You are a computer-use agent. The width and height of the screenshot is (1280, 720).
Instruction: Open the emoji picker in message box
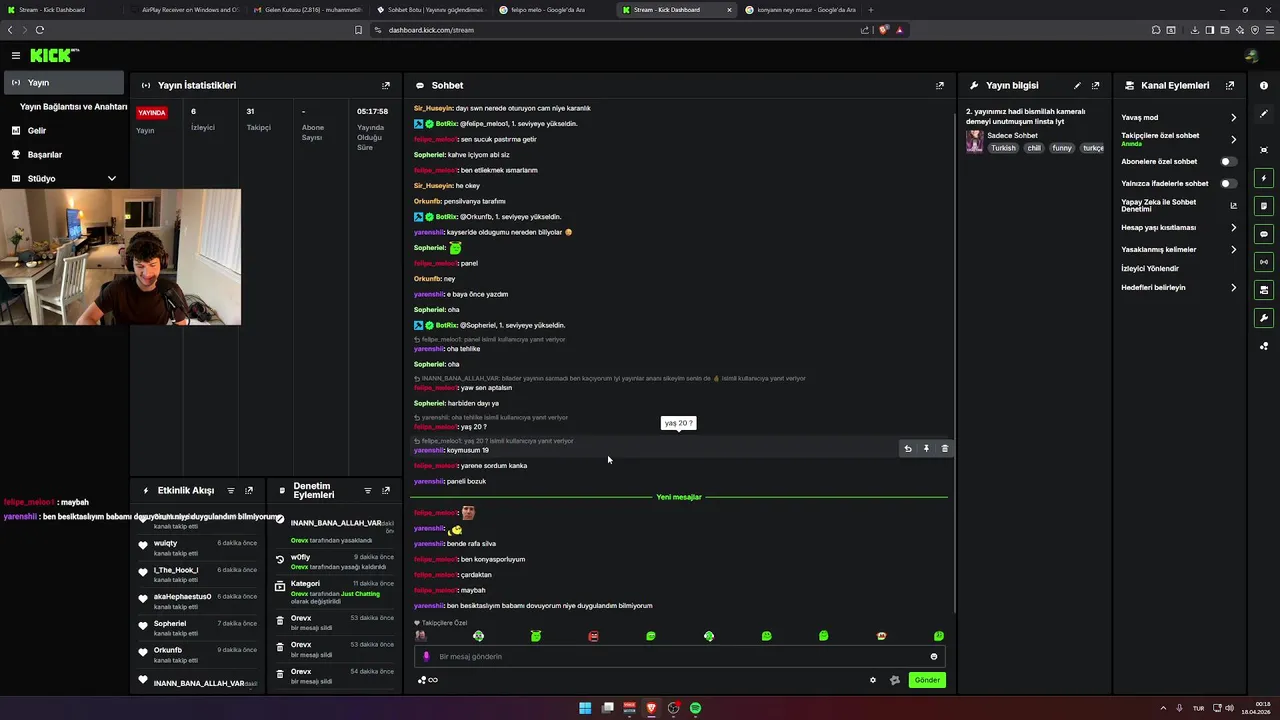coord(934,657)
